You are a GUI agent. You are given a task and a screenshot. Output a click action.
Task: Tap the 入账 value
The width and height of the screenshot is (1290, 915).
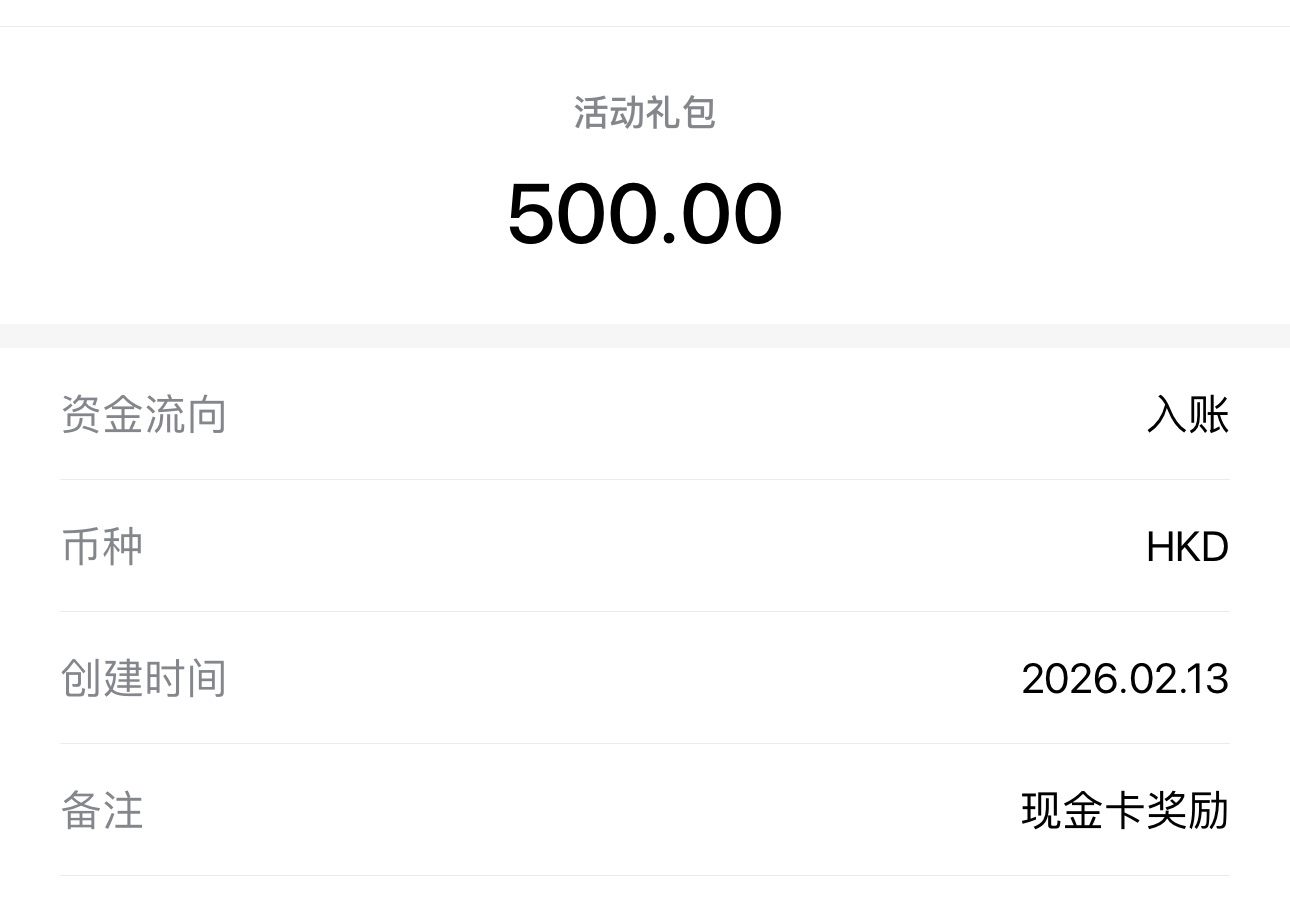1187,415
